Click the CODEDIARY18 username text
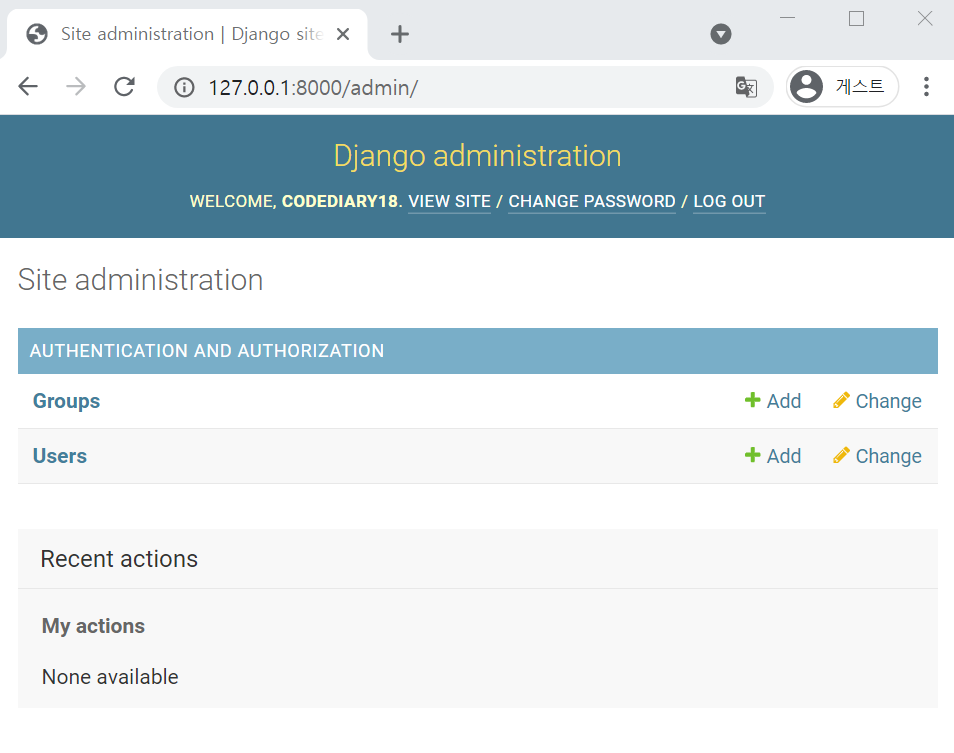Viewport: 954px width, 753px height. coord(339,201)
